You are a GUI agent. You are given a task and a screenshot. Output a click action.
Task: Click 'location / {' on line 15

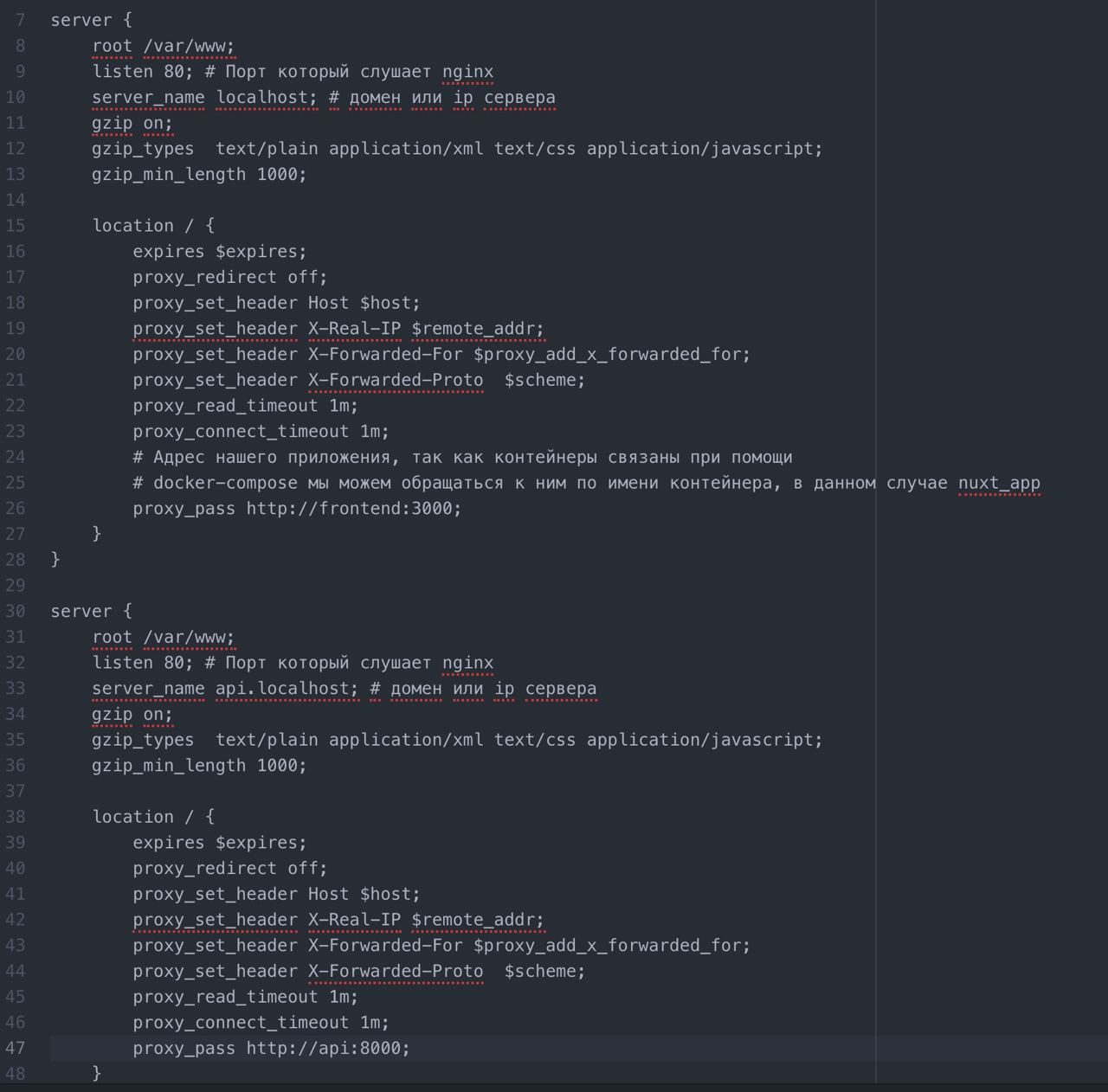pyautogui.click(x=153, y=226)
